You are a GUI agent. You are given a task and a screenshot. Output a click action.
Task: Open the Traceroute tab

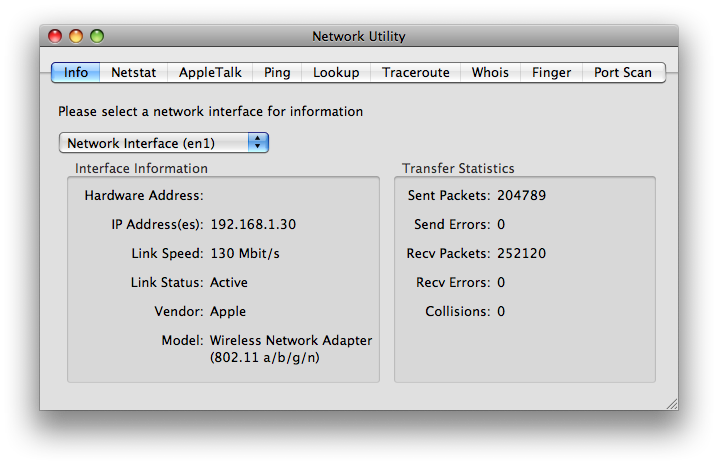tap(415, 72)
